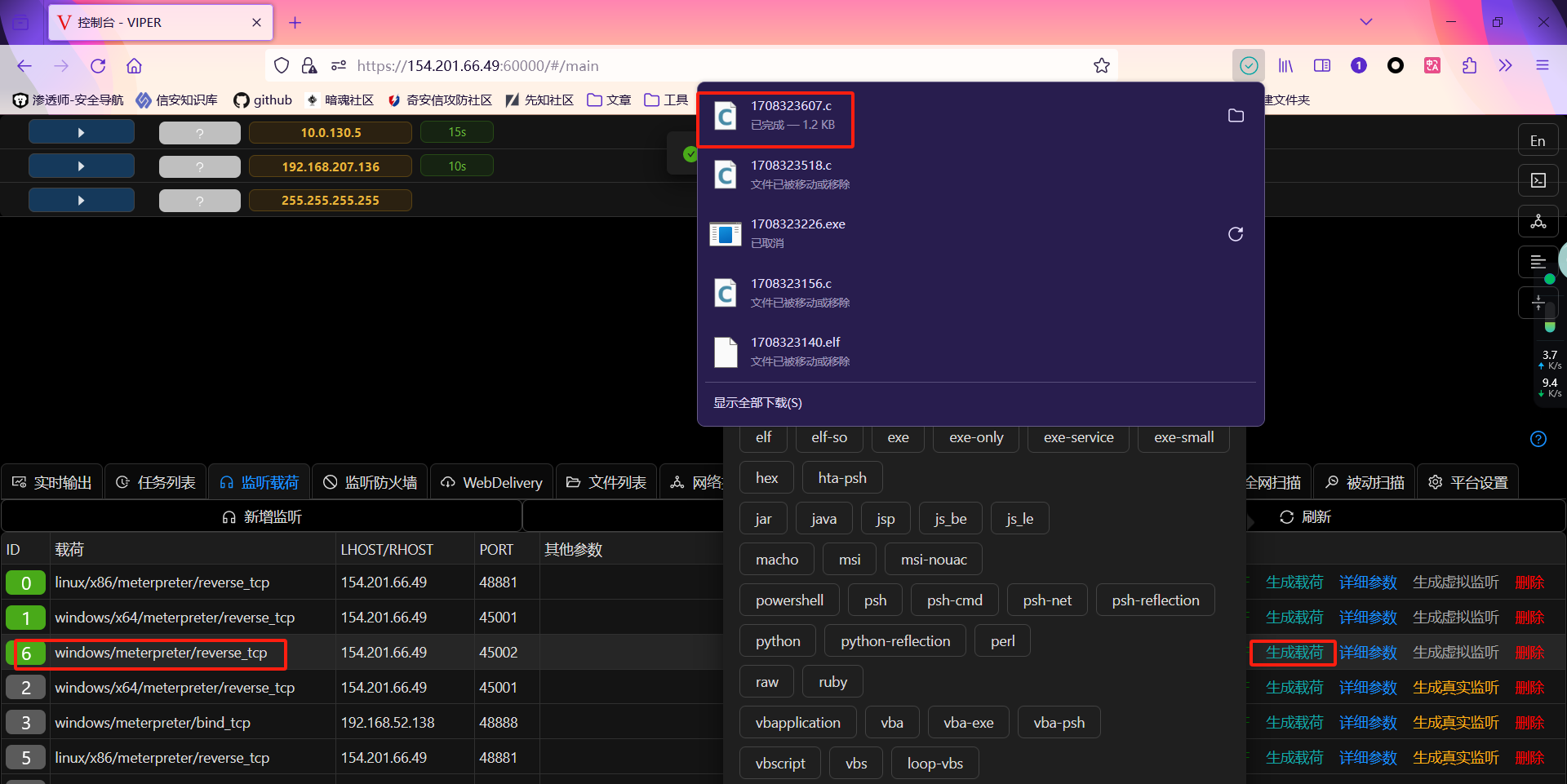This screenshot has height=784, width=1567.
Task: Click 生成载荷 for the highlighted reverse_tcp listener
Action: point(1292,653)
